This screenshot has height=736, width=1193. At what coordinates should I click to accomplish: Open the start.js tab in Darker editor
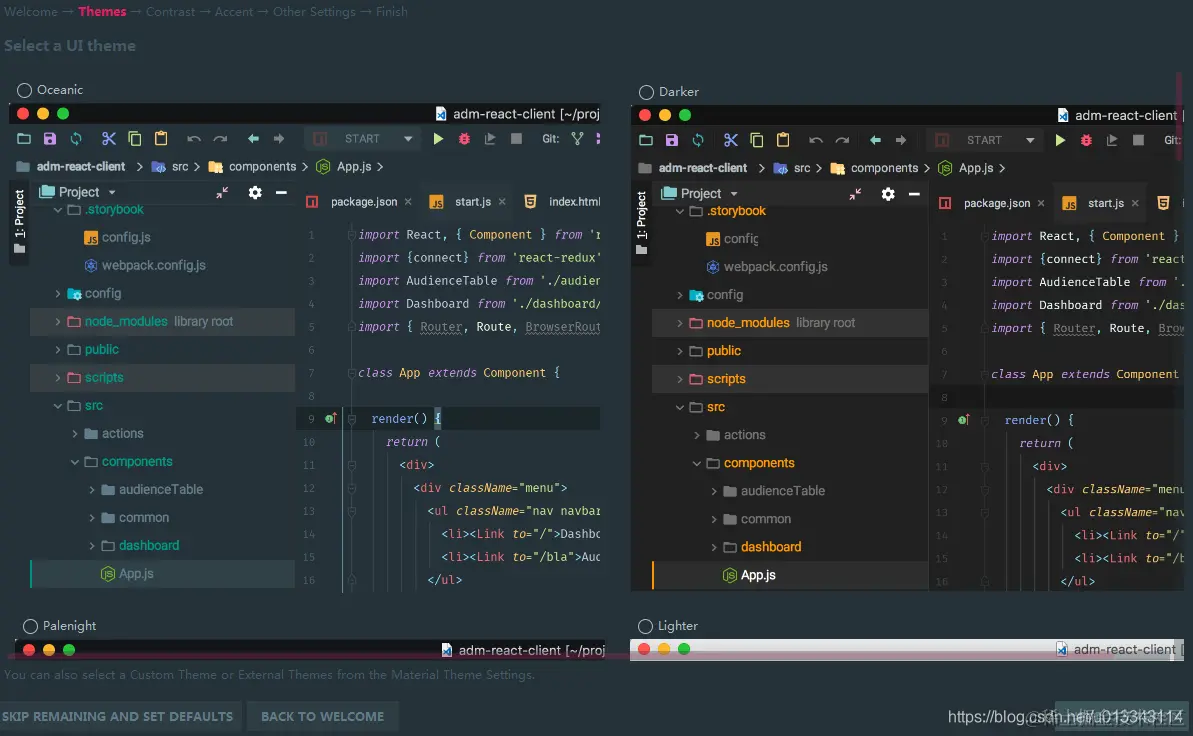click(x=1106, y=203)
